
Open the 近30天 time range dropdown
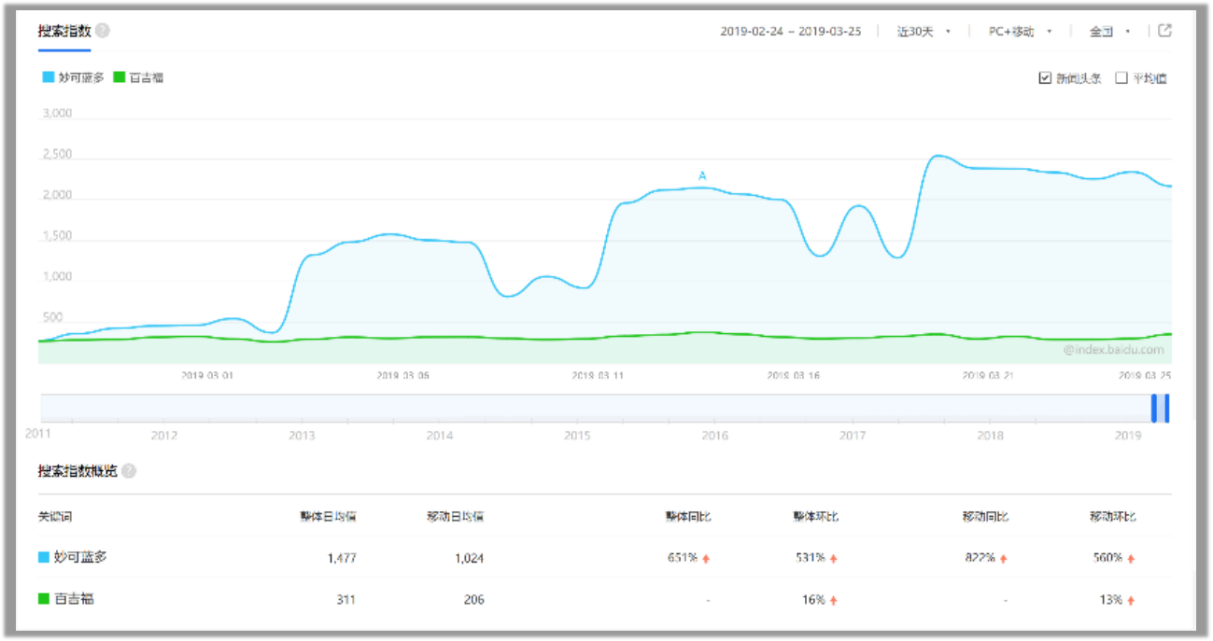point(922,31)
